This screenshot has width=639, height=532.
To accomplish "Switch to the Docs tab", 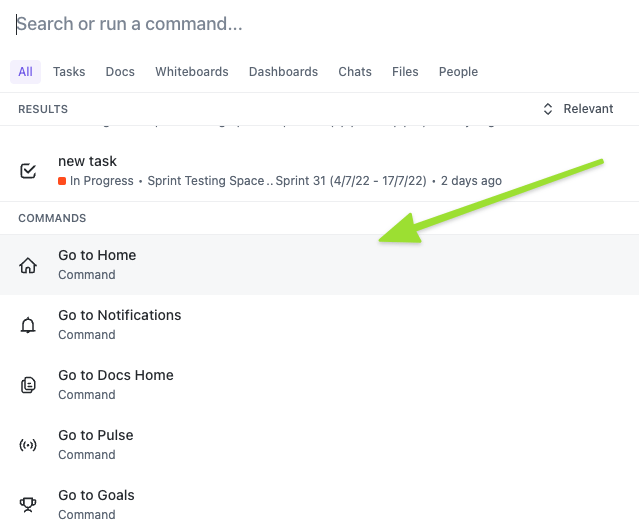I will coord(120,72).
